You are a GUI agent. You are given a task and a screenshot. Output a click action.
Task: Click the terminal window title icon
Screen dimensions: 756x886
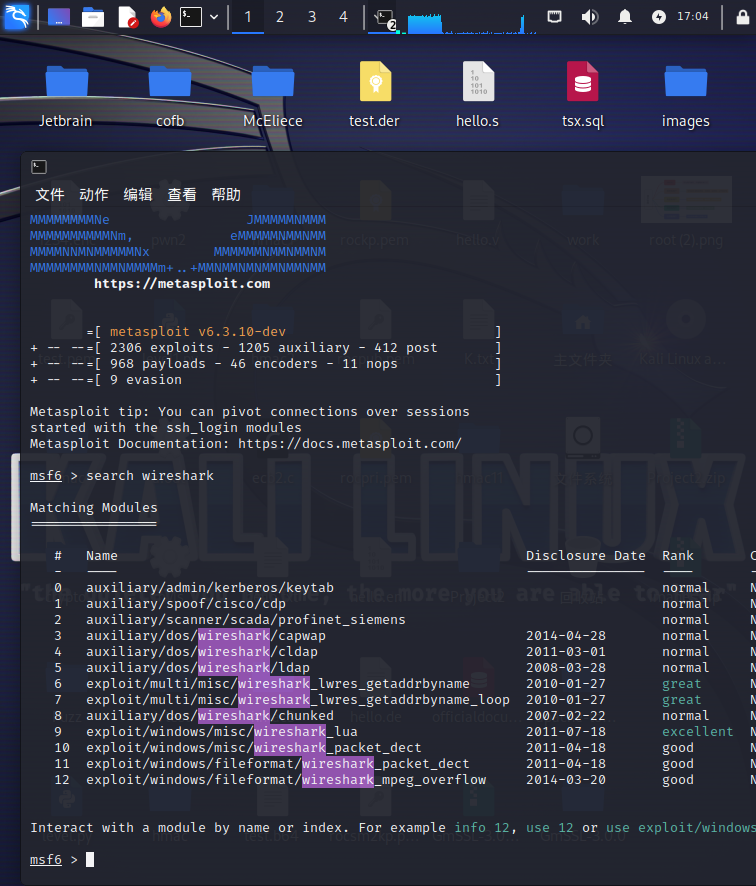tap(39, 167)
